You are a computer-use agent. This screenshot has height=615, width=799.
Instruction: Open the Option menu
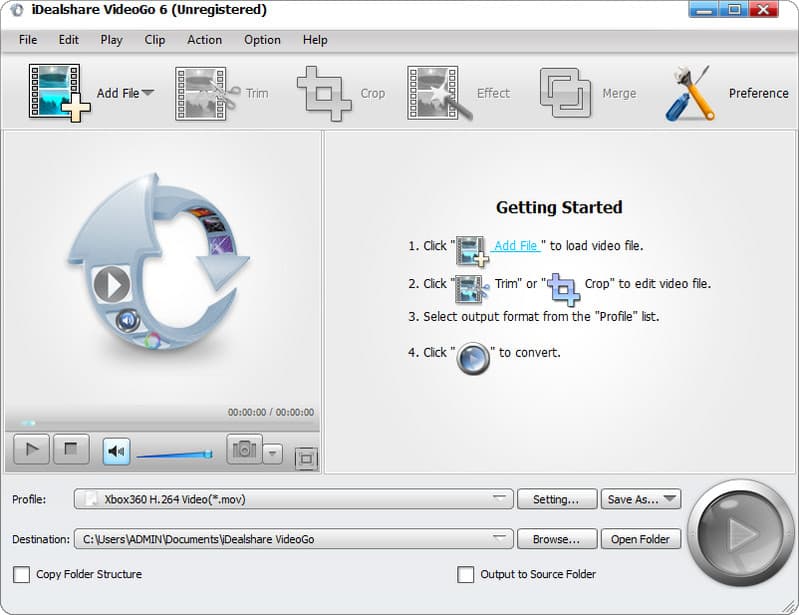coord(262,40)
